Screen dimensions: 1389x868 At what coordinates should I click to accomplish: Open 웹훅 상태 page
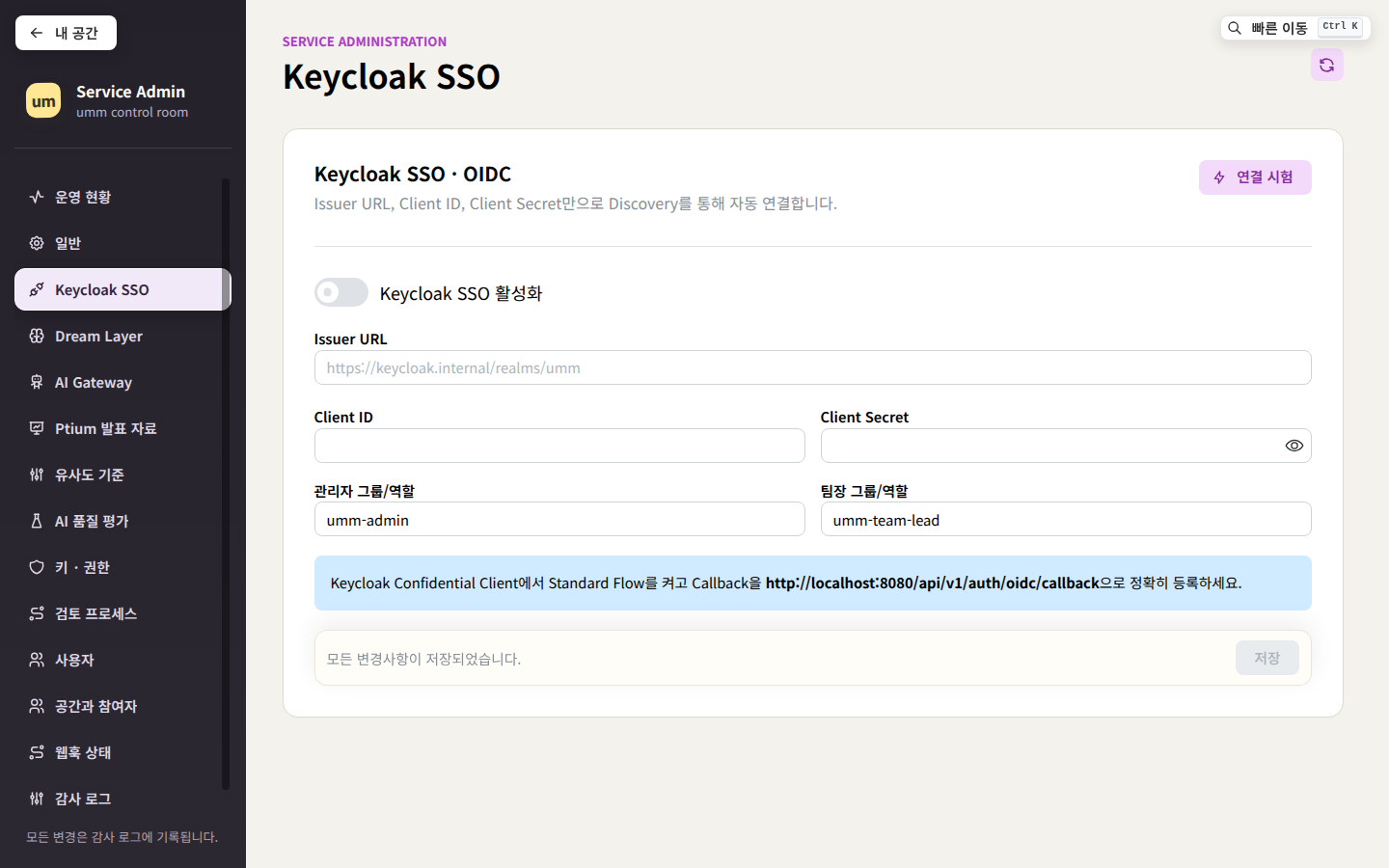pos(123,752)
